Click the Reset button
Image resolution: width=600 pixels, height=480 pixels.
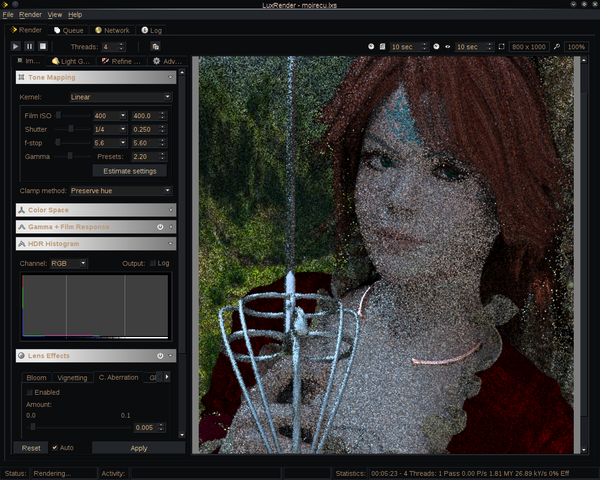(31, 448)
